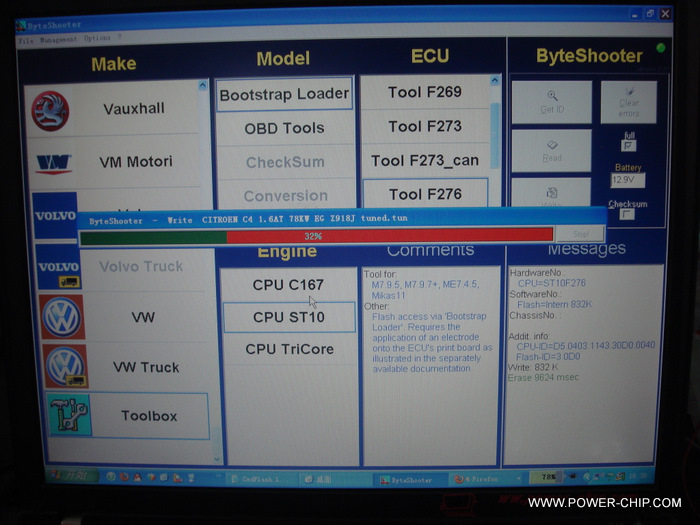Open the ? help menu
The height and width of the screenshot is (525, 700).
tap(120, 38)
